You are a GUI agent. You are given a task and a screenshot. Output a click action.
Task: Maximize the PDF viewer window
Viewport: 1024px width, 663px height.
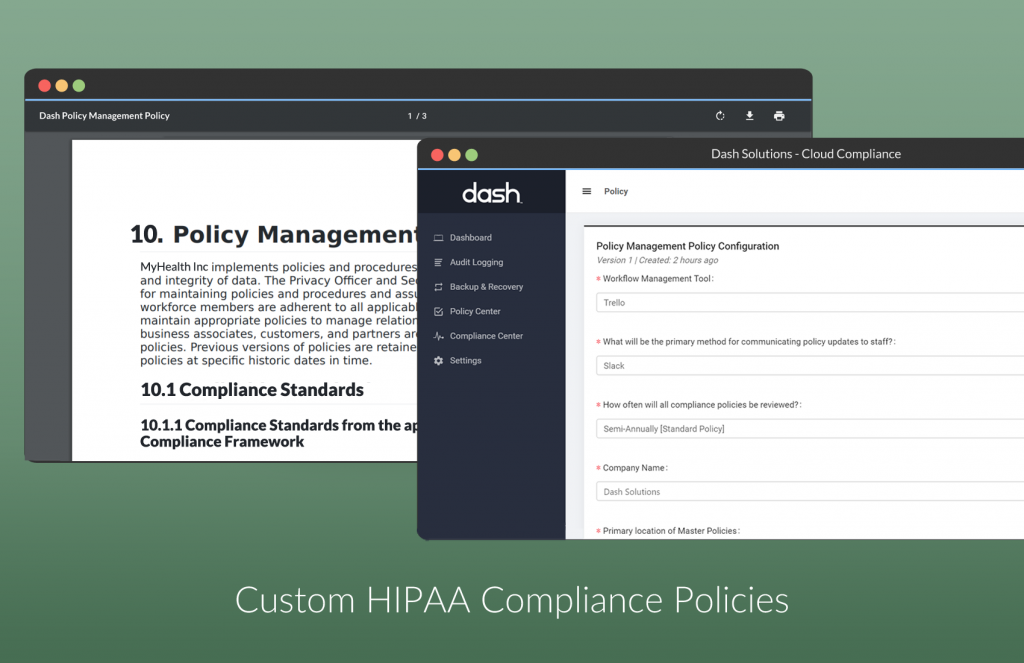click(79, 86)
